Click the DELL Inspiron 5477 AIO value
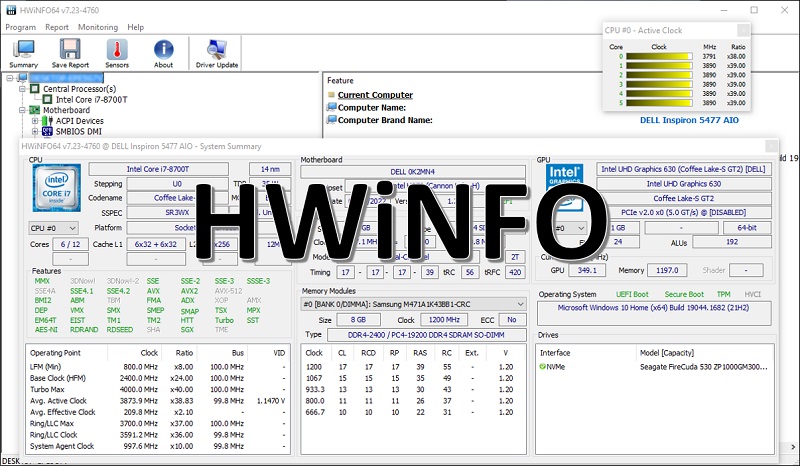The image size is (800, 466). click(x=689, y=120)
